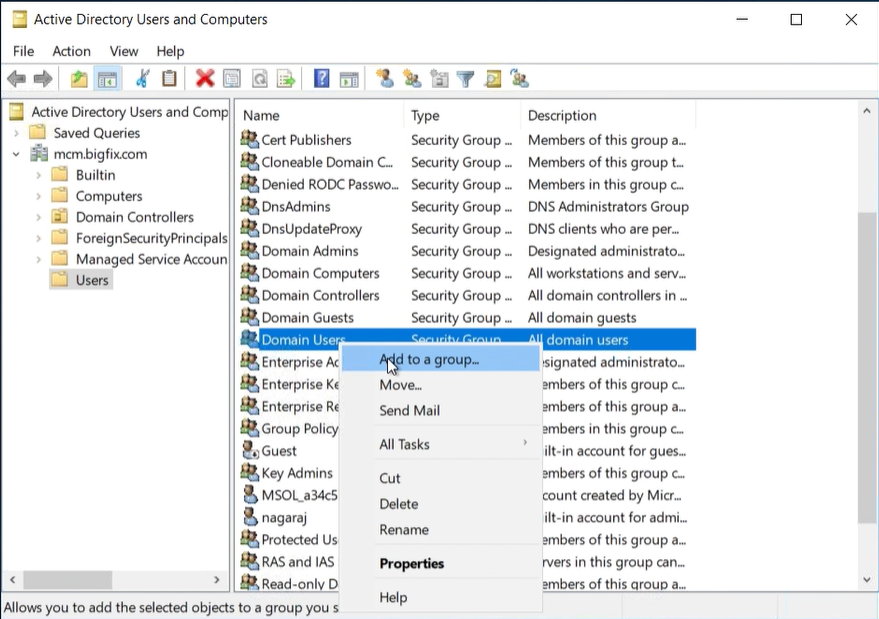This screenshot has width=879, height=619.
Task: Select the Domain Admins group row
Action: (x=309, y=251)
